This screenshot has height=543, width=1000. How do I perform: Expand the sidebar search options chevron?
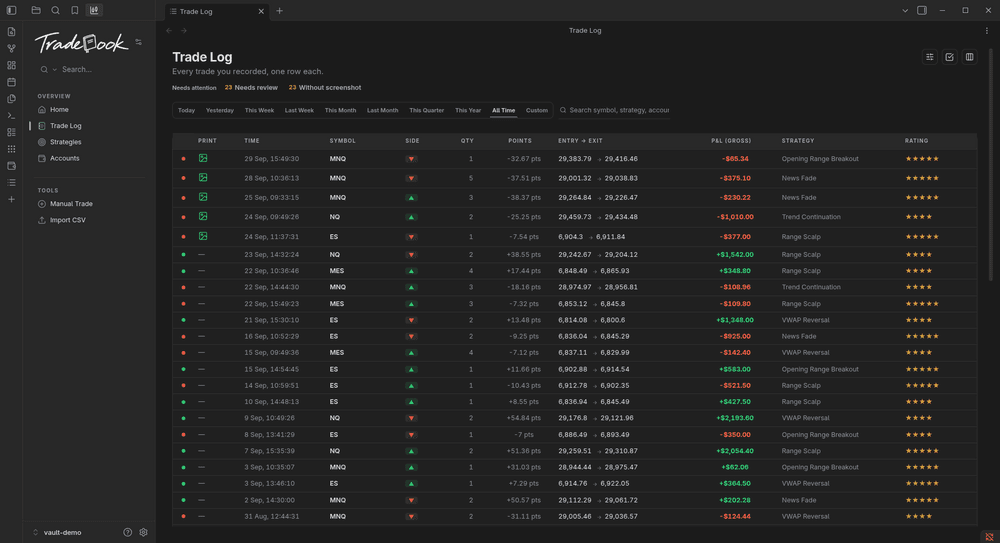pyautogui.click(x=55, y=70)
